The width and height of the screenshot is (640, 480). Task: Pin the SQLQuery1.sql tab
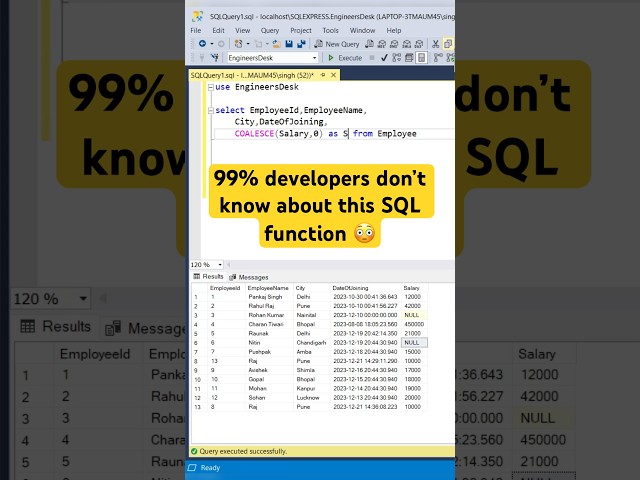point(323,75)
